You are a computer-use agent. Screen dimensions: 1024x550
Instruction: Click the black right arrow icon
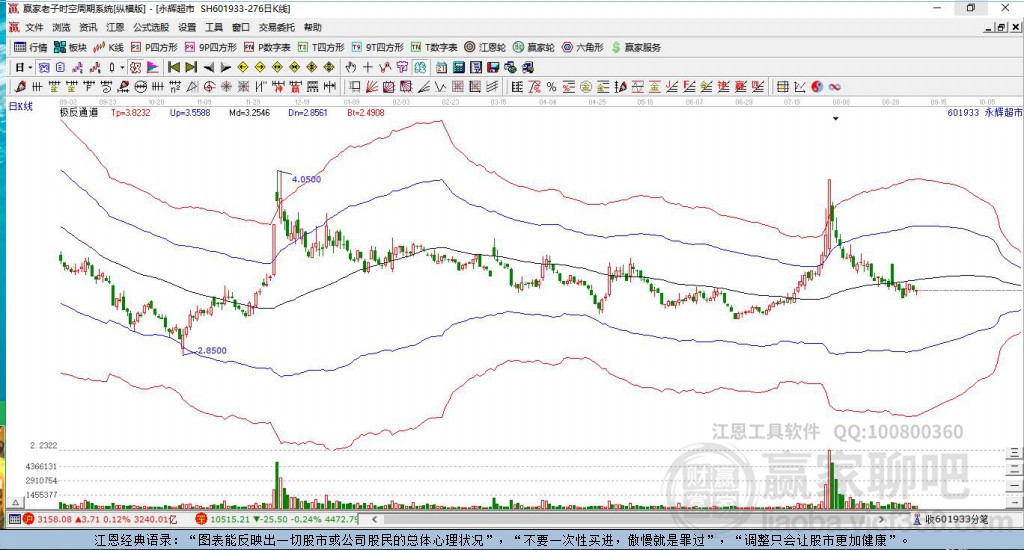[225, 67]
